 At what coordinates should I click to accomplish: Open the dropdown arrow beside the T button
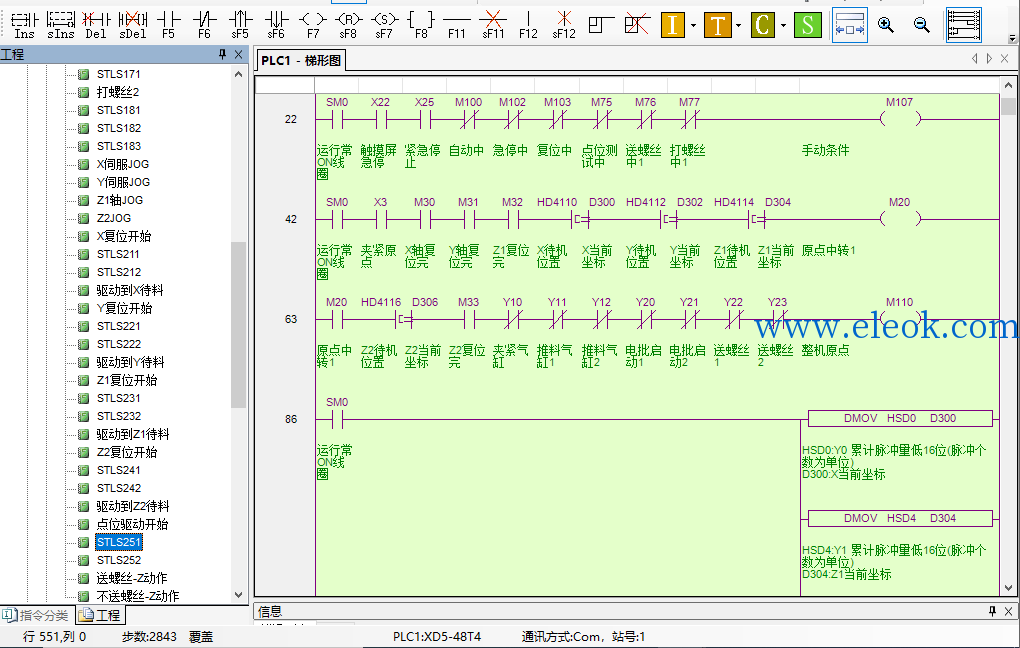coord(738,26)
